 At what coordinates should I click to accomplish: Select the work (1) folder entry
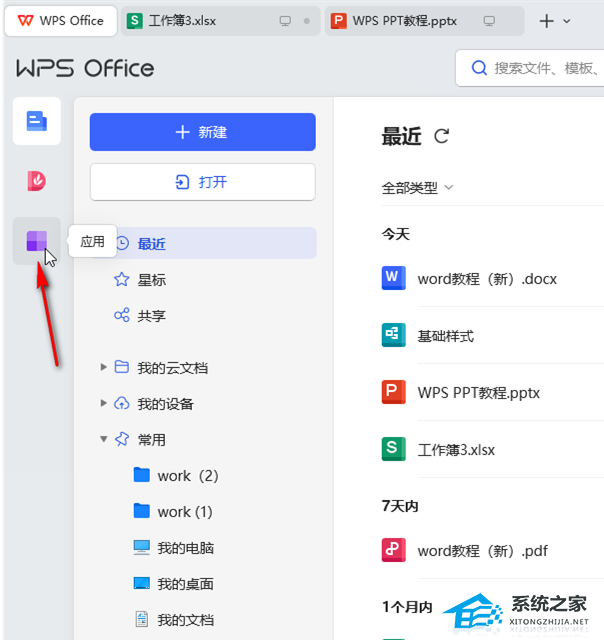(185, 511)
